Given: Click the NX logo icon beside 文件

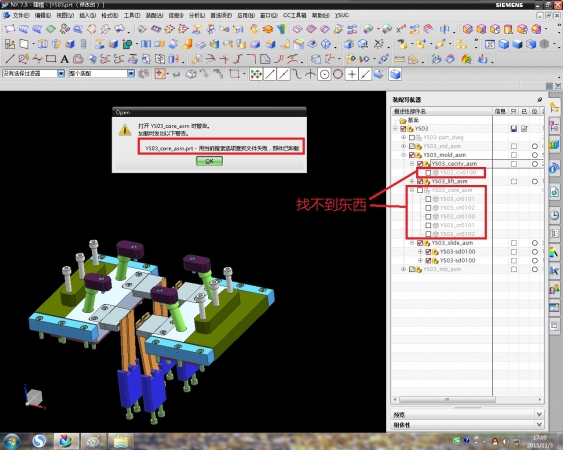Looking at the screenshot, I should pos(6,15).
